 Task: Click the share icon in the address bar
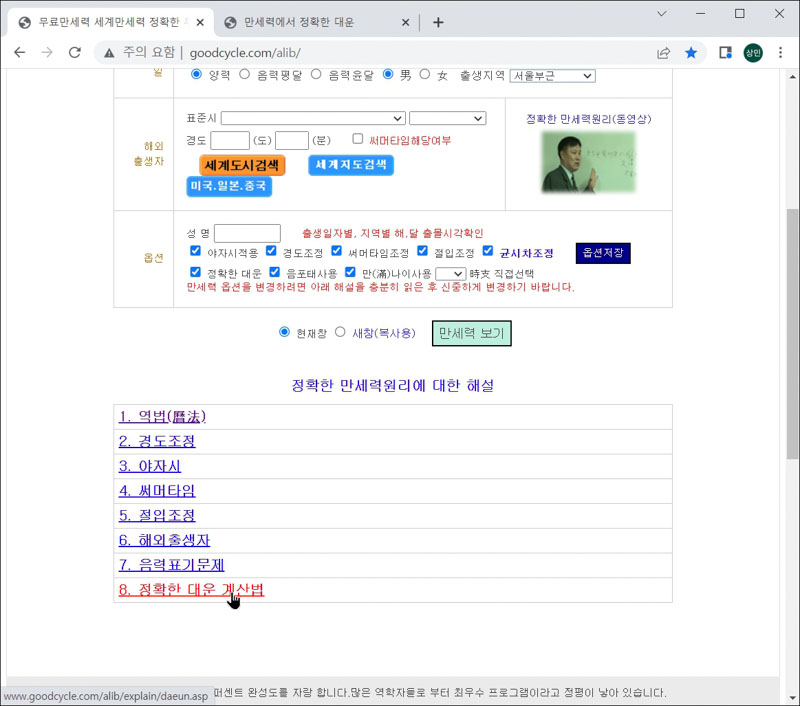pos(662,52)
